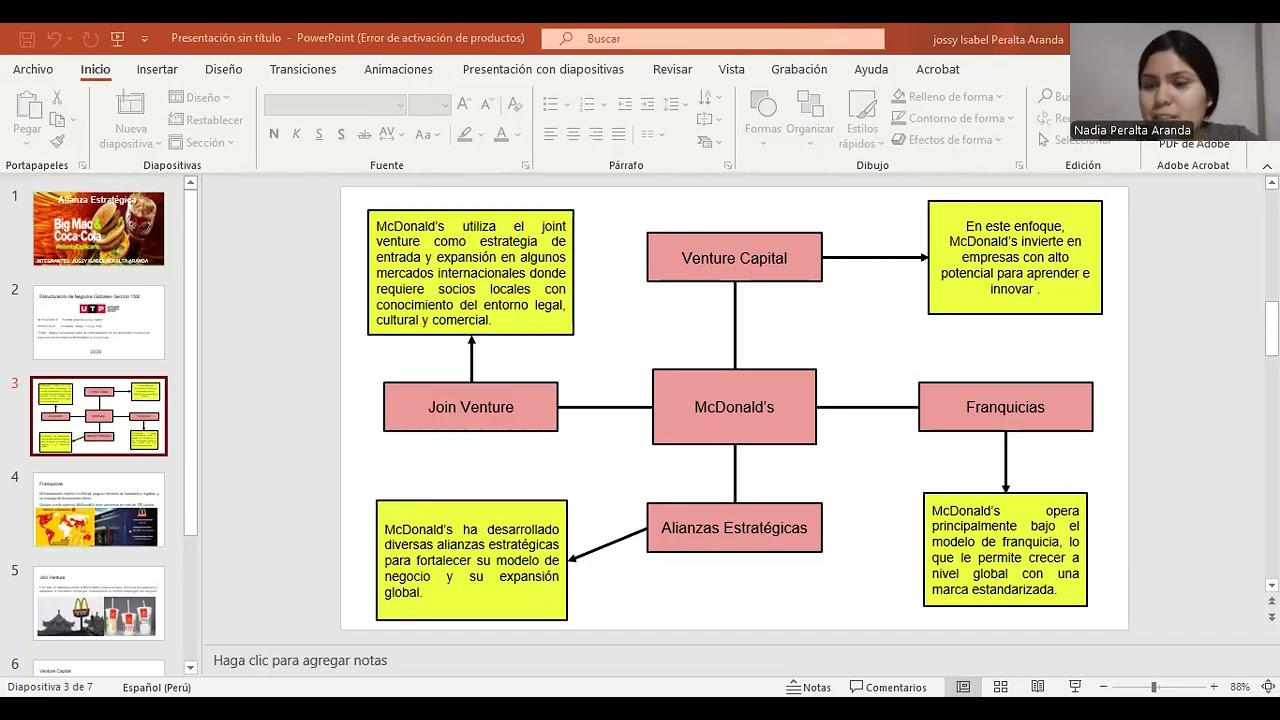Align text right in Párrafo group
Viewport: 1280px width, 720px height.
pyautogui.click(x=596, y=134)
